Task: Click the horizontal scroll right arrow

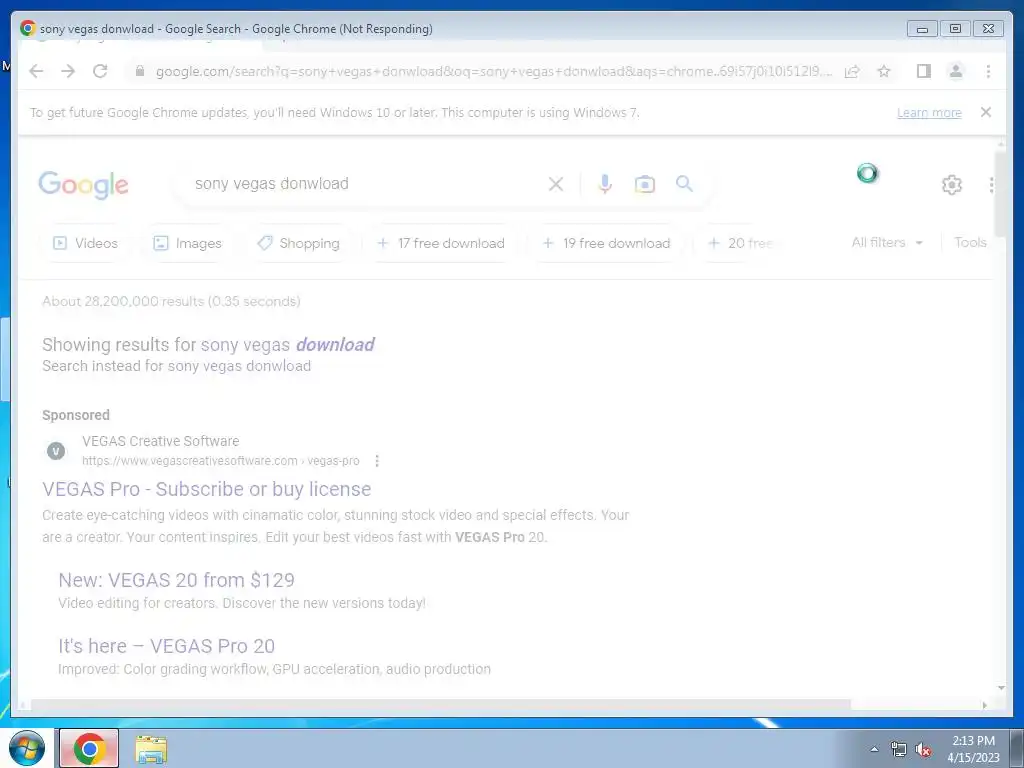Action: [985, 705]
